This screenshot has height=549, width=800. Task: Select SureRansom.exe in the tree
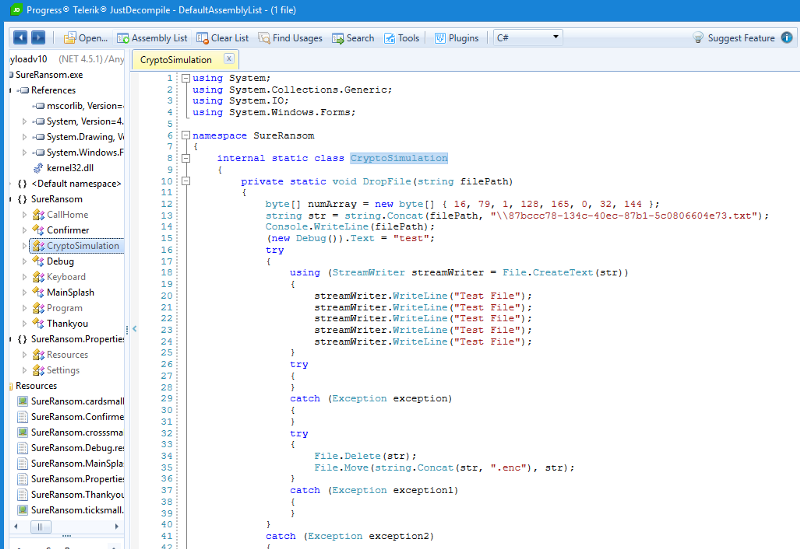pos(49,74)
